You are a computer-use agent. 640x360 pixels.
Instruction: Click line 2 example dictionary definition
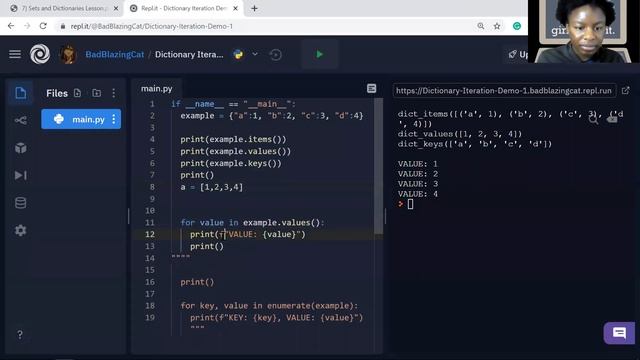(x=272, y=116)
